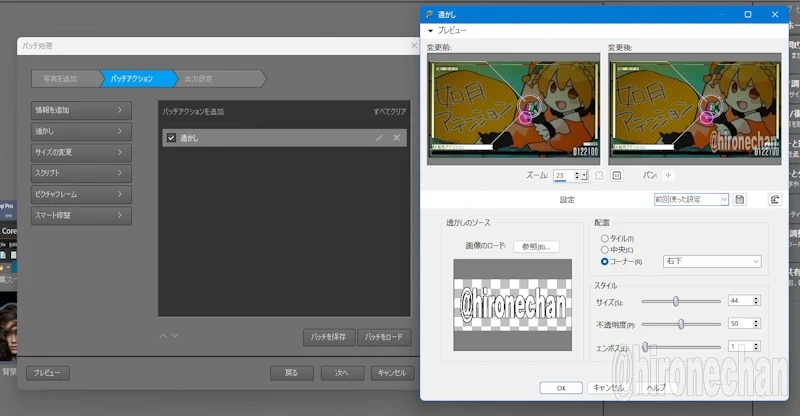Click キャンセル in the バッチ処理 dialog
The width and height of the screenshot is (800, 416).
(392, 373)
